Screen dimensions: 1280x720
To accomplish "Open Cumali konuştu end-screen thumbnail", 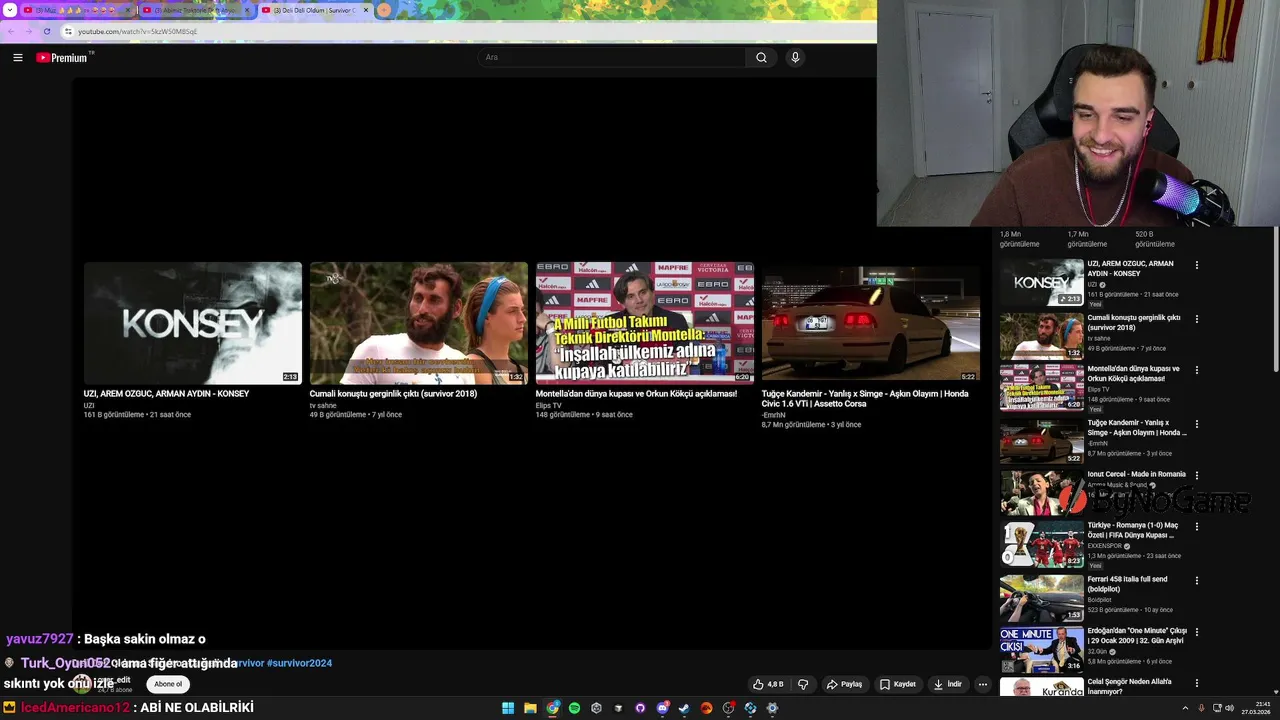I will pos(419,323).
